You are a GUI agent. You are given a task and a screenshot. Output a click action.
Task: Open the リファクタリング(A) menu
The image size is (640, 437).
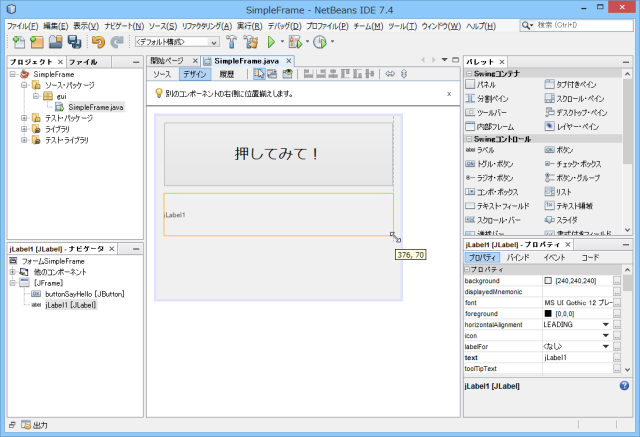pyautogui.click(x=207, y=26)
